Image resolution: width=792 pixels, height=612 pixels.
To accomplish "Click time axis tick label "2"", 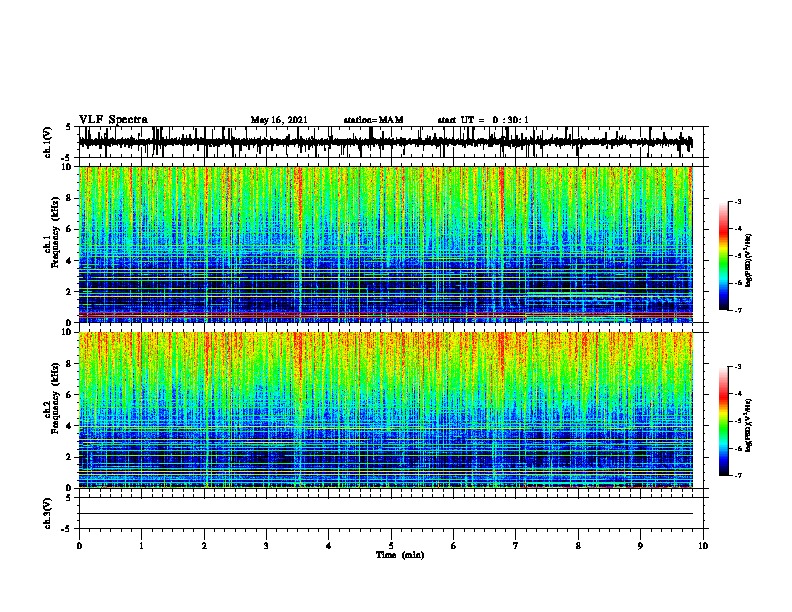I will pyautogui.click(x=204, y=546).
